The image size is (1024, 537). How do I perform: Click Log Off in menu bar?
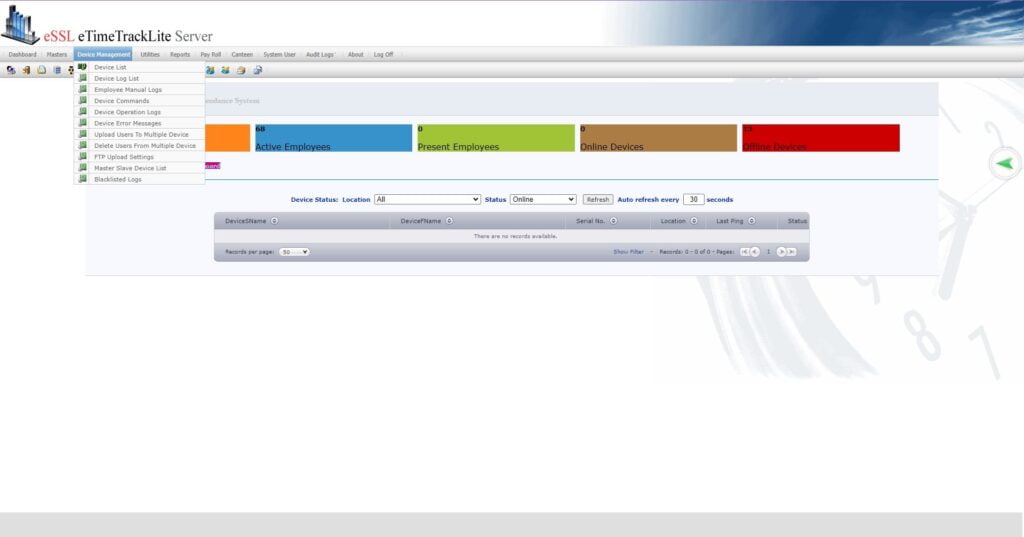point(383,54)
